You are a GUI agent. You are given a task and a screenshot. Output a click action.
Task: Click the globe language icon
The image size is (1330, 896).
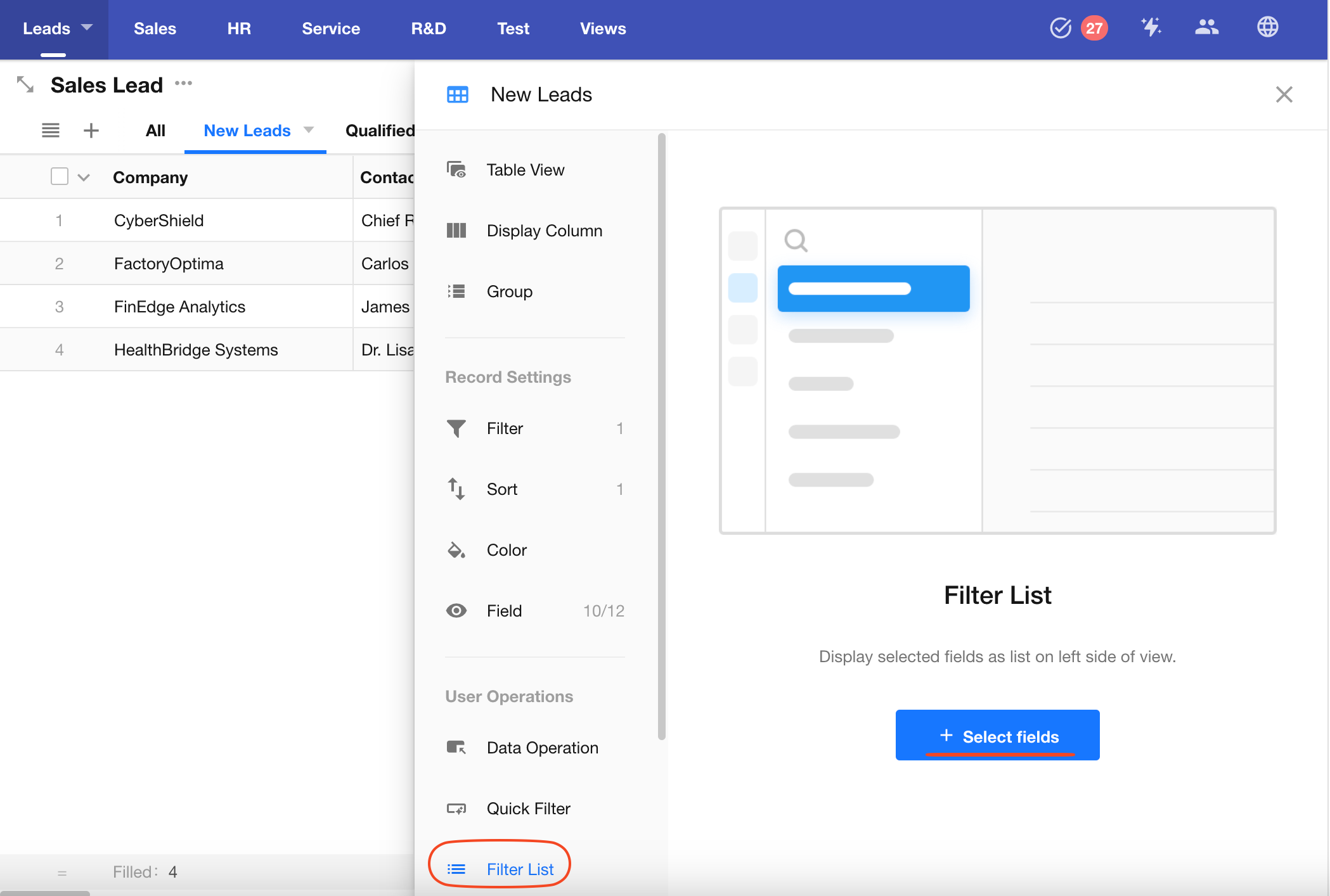point(1267,27)
